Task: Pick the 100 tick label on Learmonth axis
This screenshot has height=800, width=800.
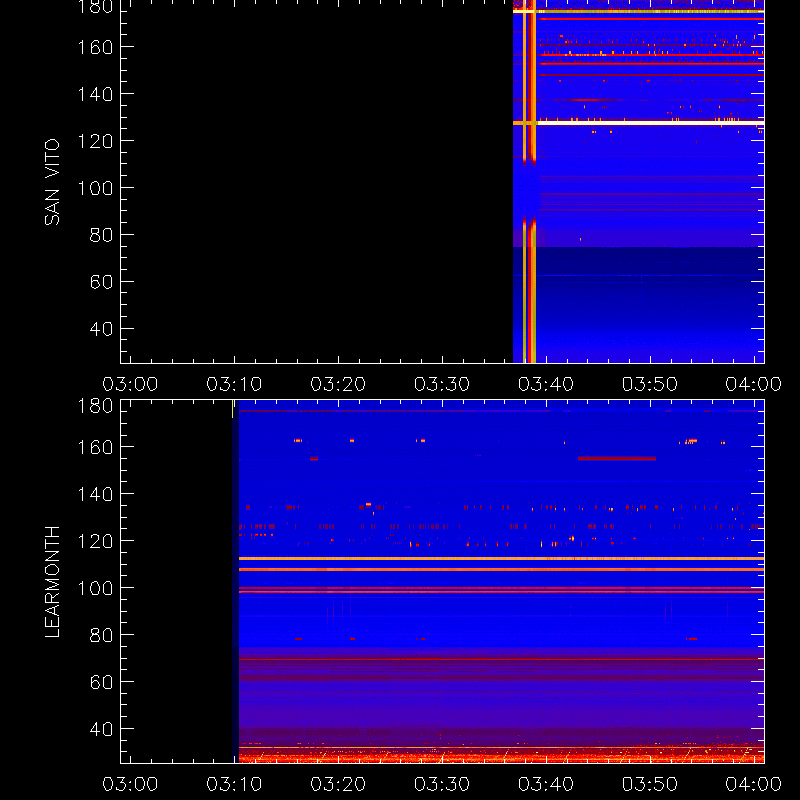Action: coord(95,588)
